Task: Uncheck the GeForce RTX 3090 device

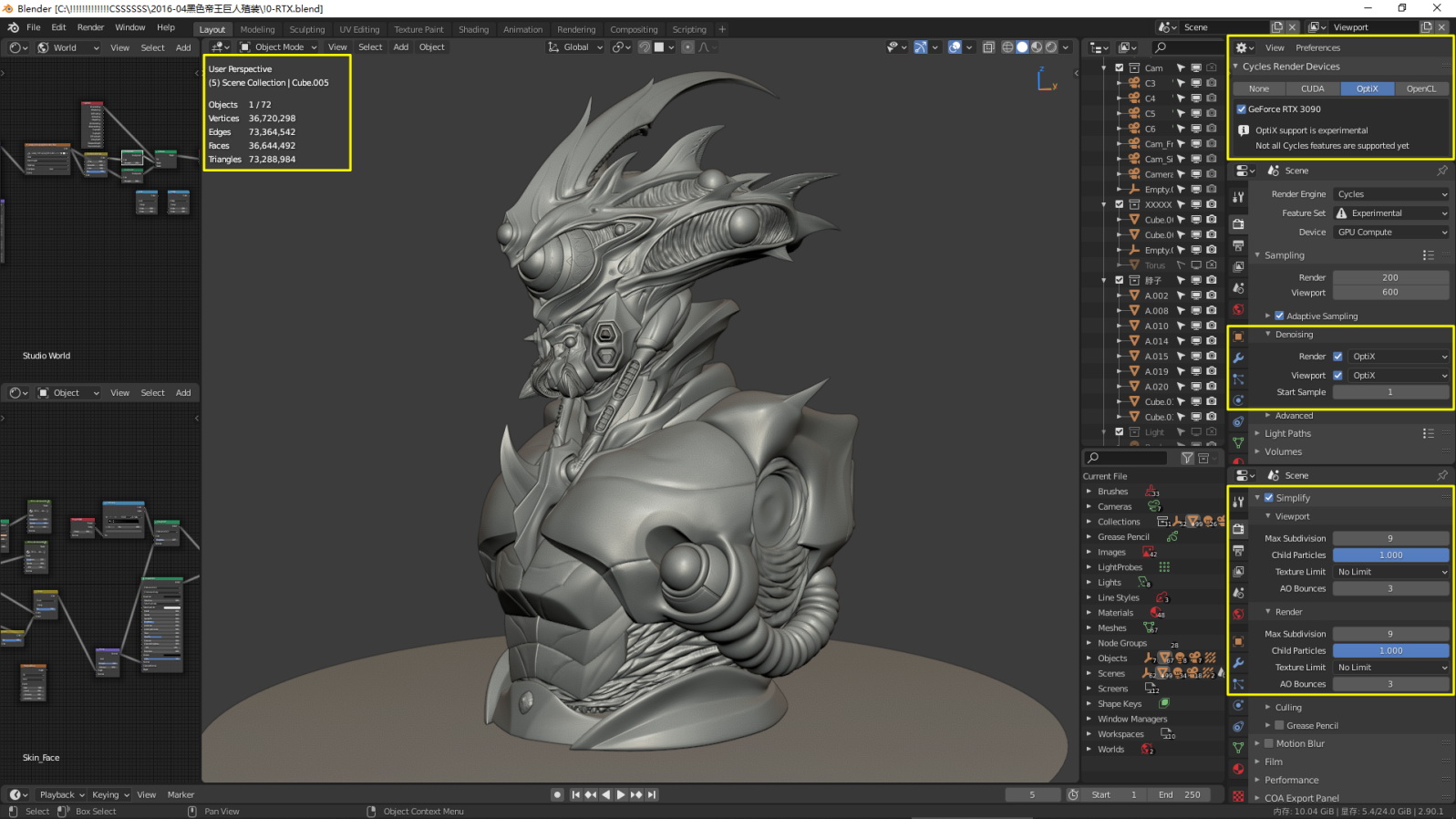Action: coord(1241,109)
